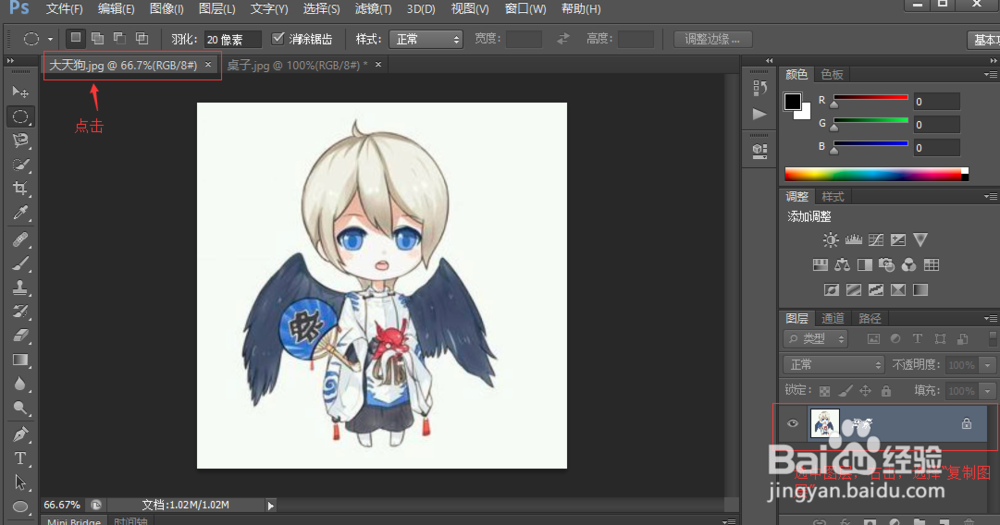Select the Dodge tool

tap(20, 408)
